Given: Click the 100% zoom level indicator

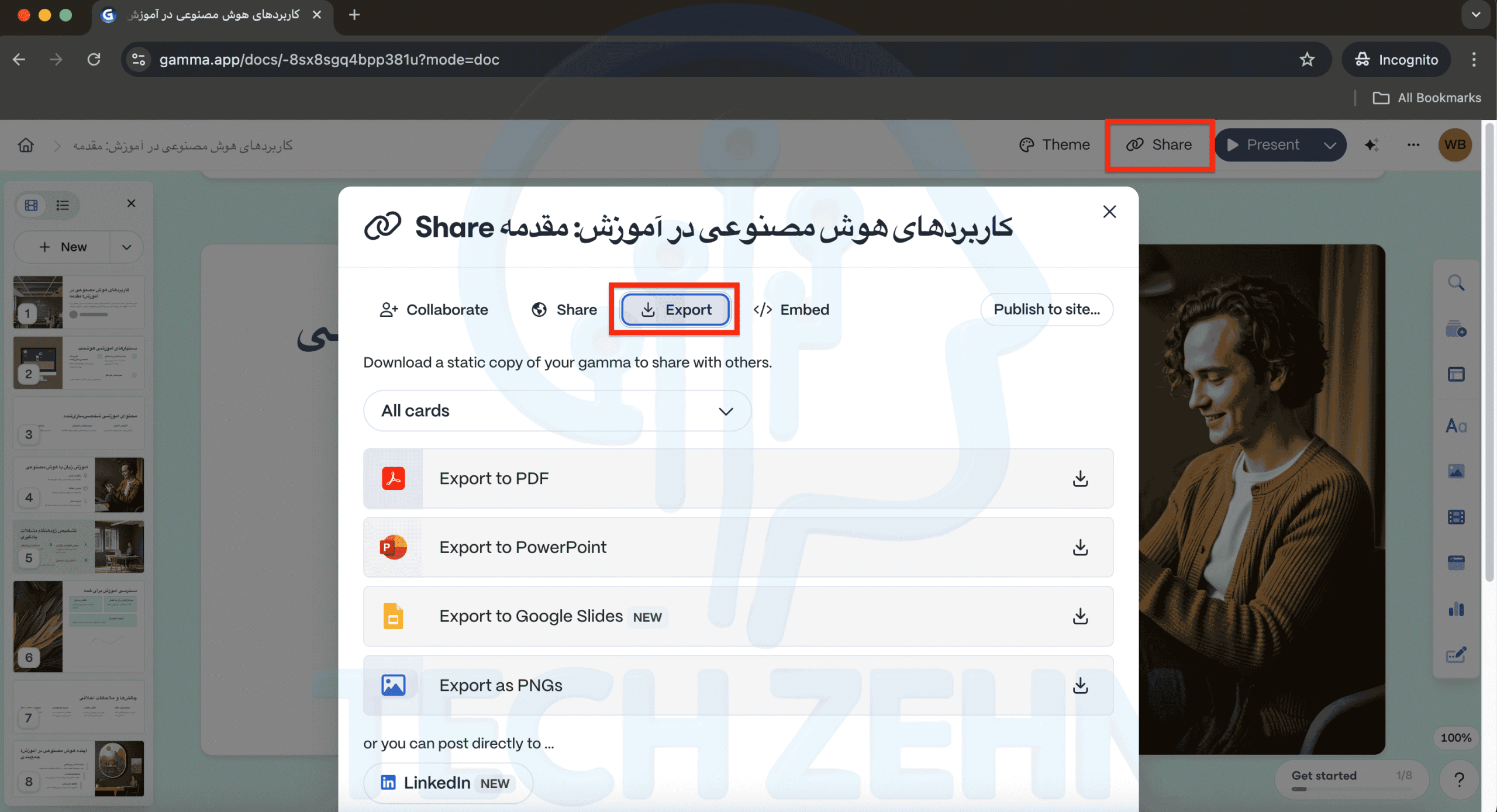Looking at the screenshot, I should [x=1455, y=738].
